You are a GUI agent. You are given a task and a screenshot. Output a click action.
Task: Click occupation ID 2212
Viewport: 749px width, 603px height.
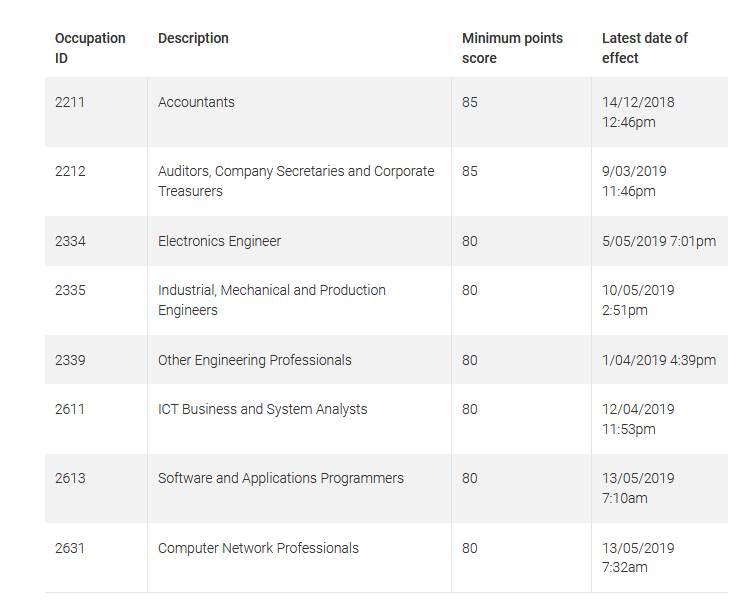[70, 171]
